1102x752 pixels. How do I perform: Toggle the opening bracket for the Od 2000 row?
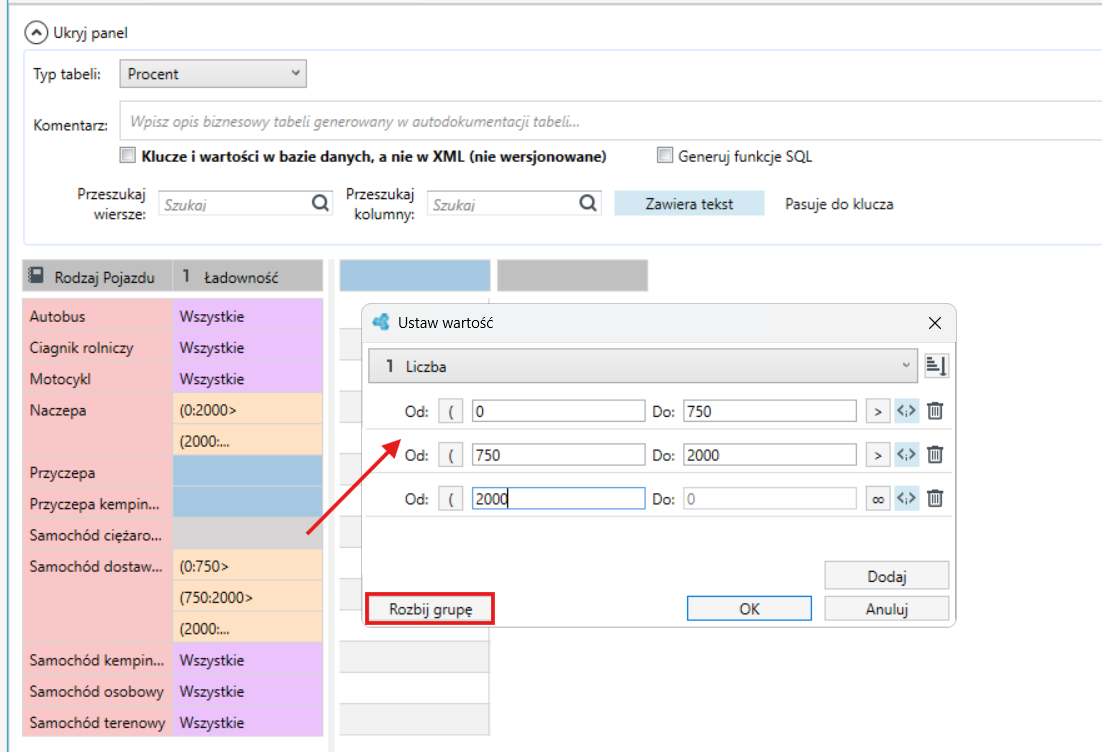450,498
